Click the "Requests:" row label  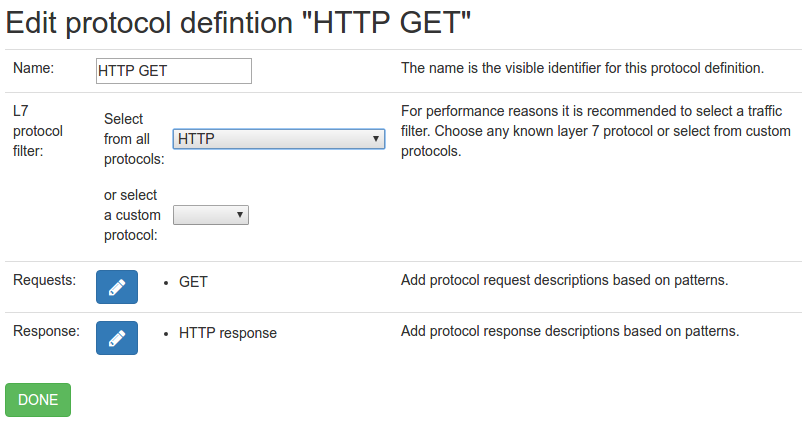tap(44, 280)
